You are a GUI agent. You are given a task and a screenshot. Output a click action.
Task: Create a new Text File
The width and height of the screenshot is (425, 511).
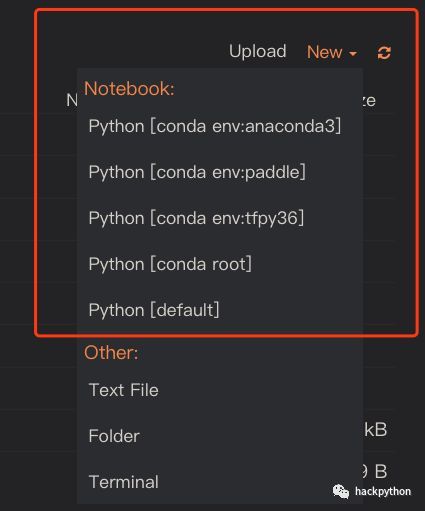(124, 390)
